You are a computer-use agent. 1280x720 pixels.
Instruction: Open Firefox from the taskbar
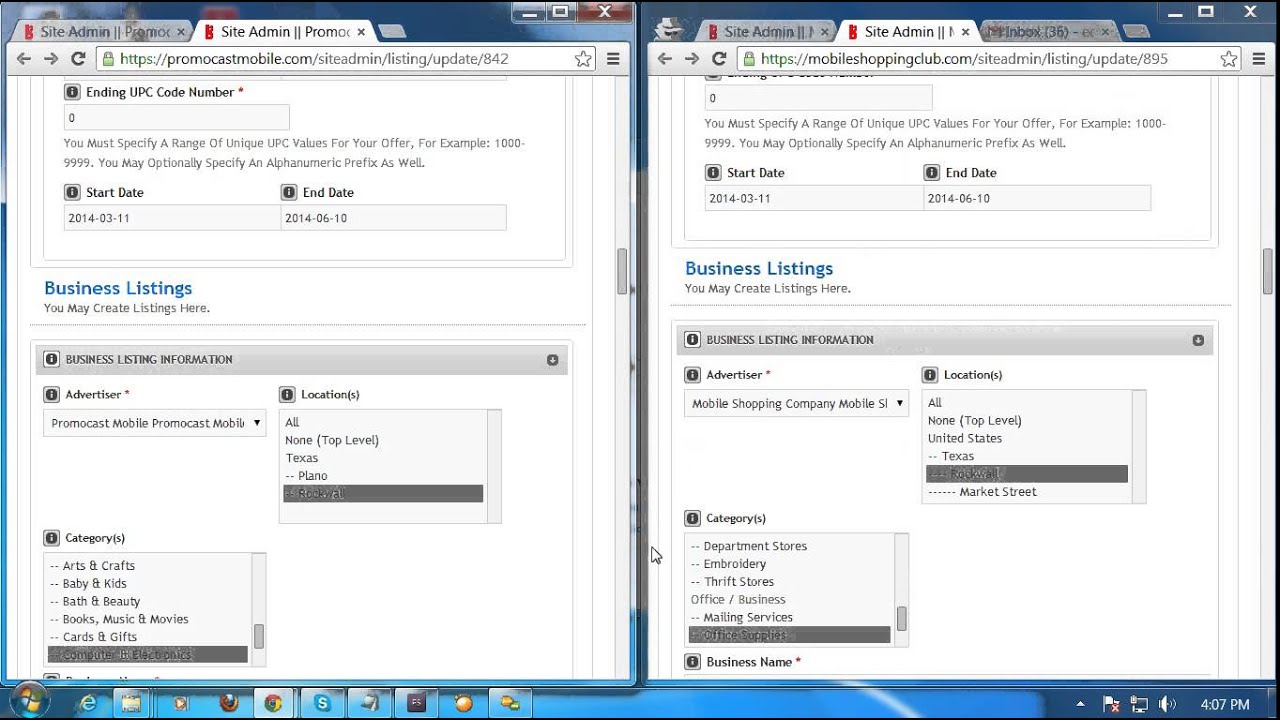tap(229, 703)
